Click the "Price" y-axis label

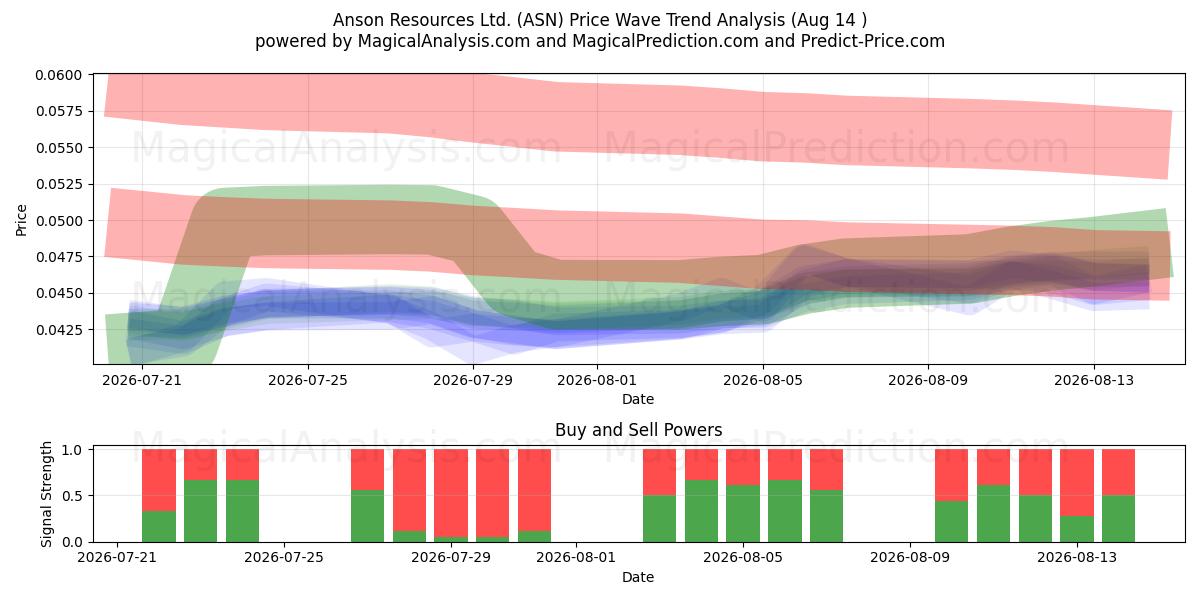22,220
